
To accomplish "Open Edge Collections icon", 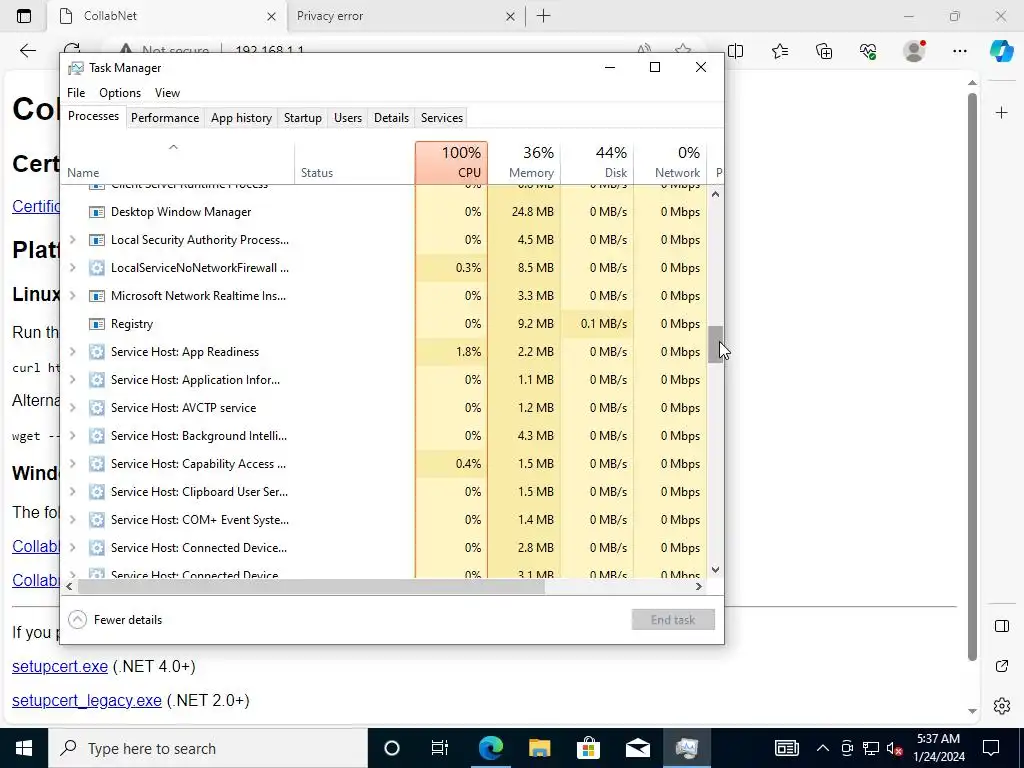I will [824, 51].
